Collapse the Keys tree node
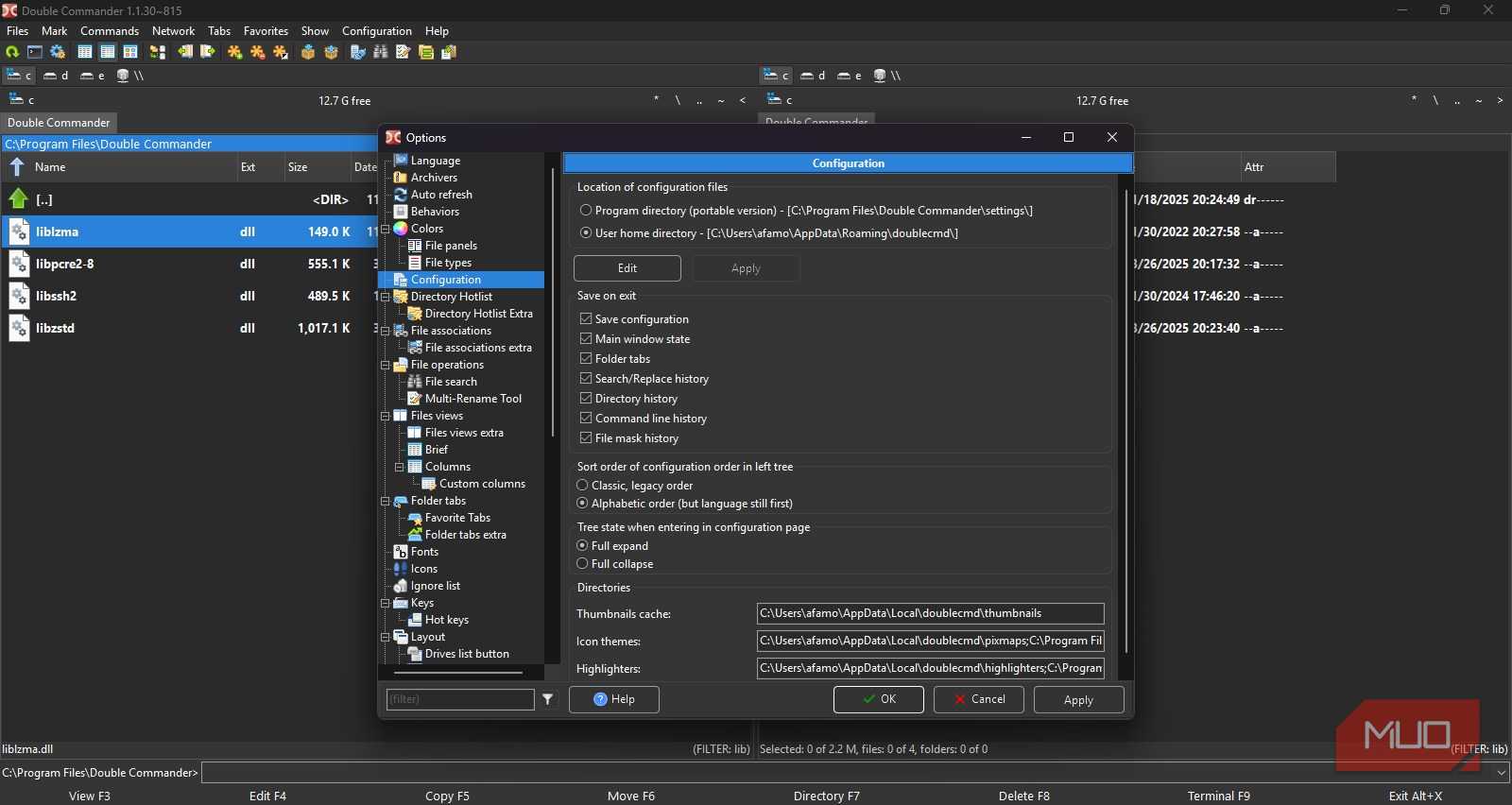The image size is (1512, 805). click(x=386, y=603)
